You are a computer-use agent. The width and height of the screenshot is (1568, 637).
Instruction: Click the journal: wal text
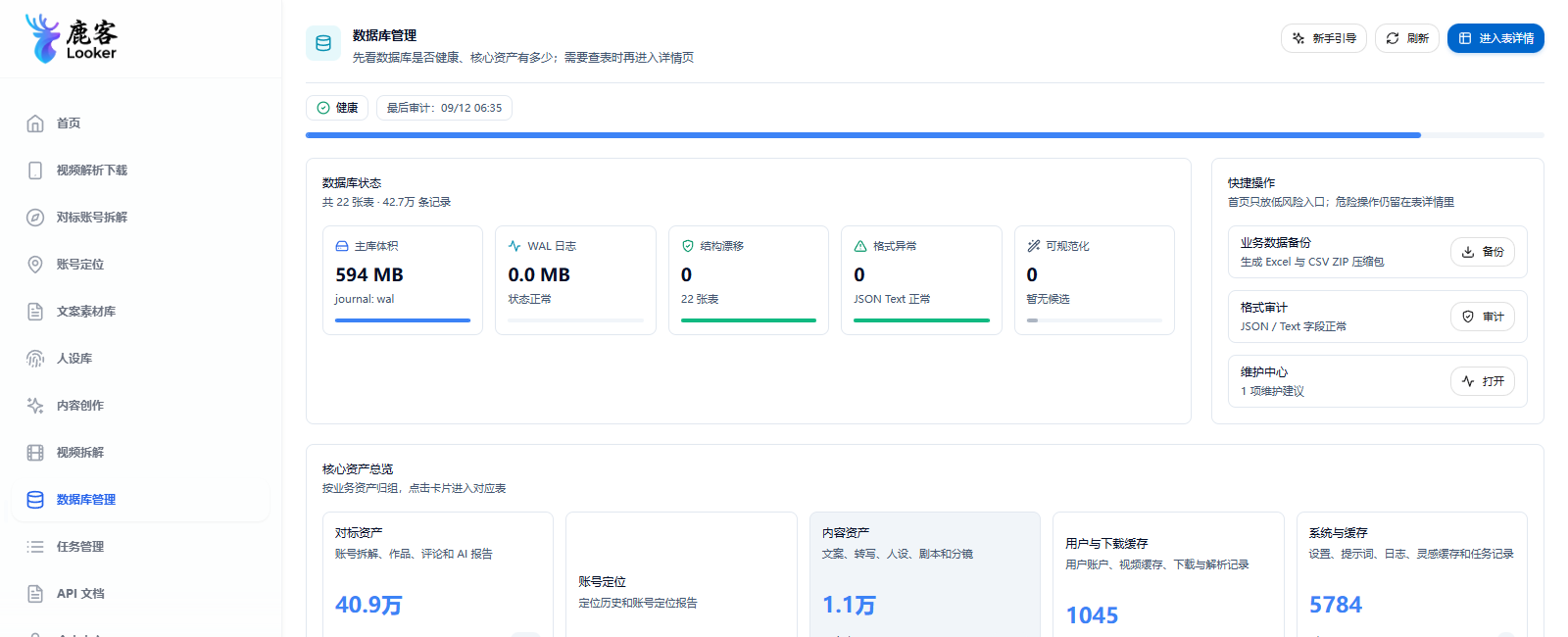pos(365,299)
